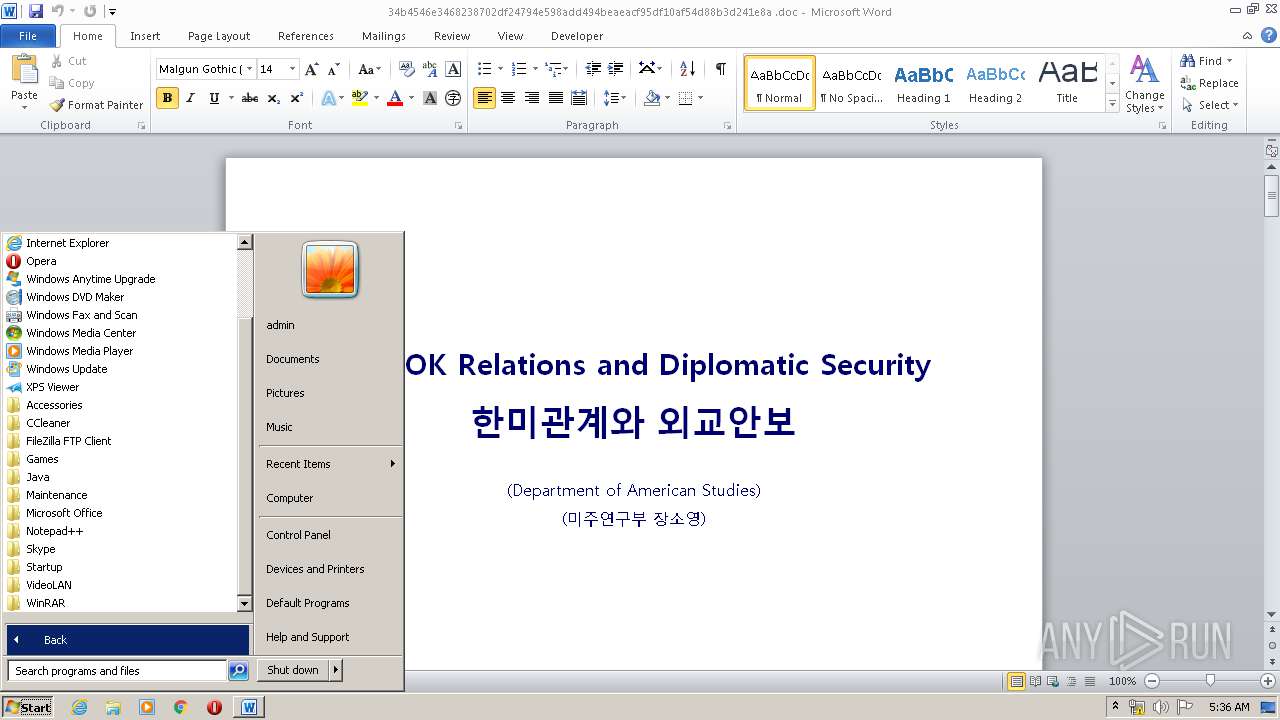Screen dimensions: 1280x720
Task: Click the Sort icon
Action: tap(687, 69)
